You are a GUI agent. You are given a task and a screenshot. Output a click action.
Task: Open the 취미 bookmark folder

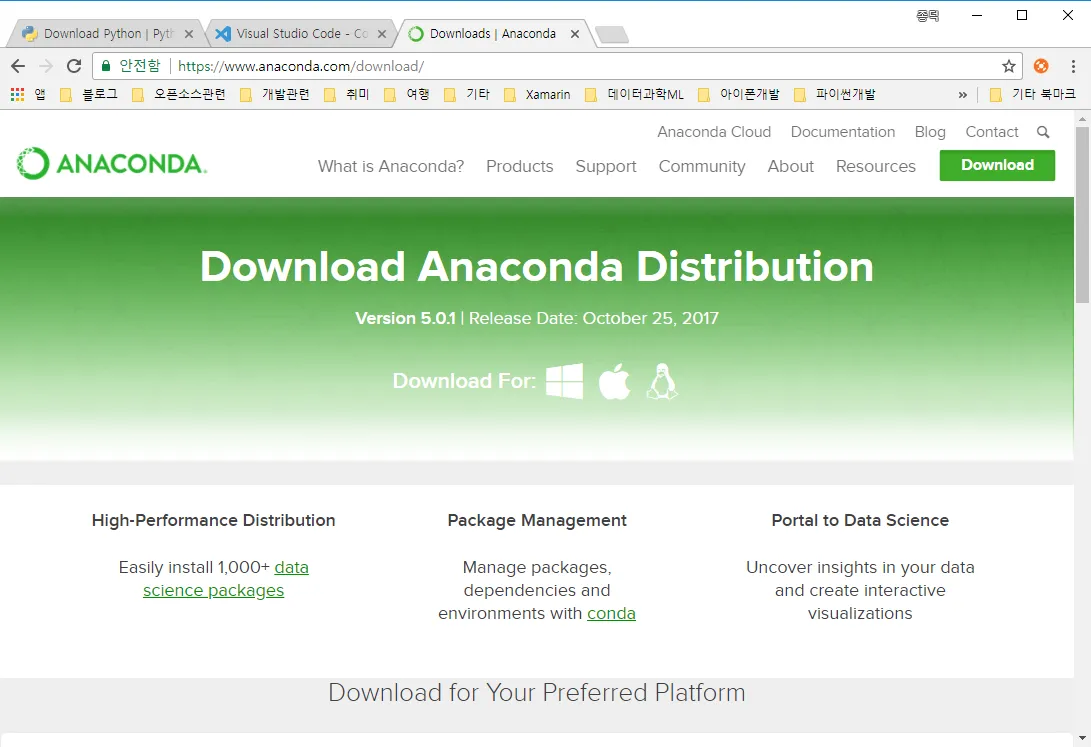(347, 94)
